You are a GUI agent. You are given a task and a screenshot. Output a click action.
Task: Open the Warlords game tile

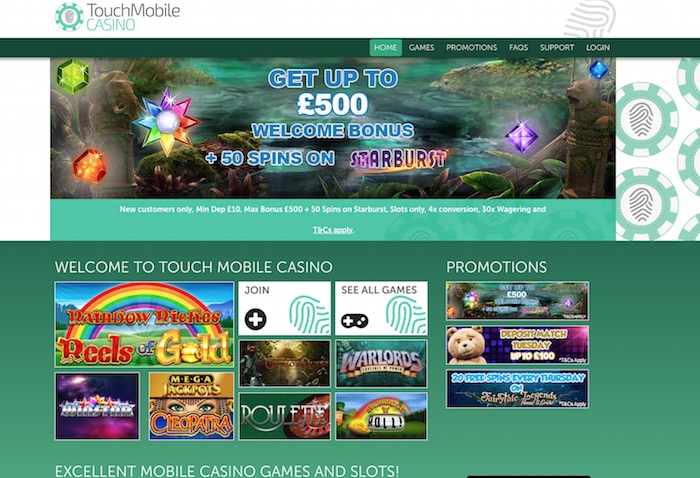coord(381,363)
